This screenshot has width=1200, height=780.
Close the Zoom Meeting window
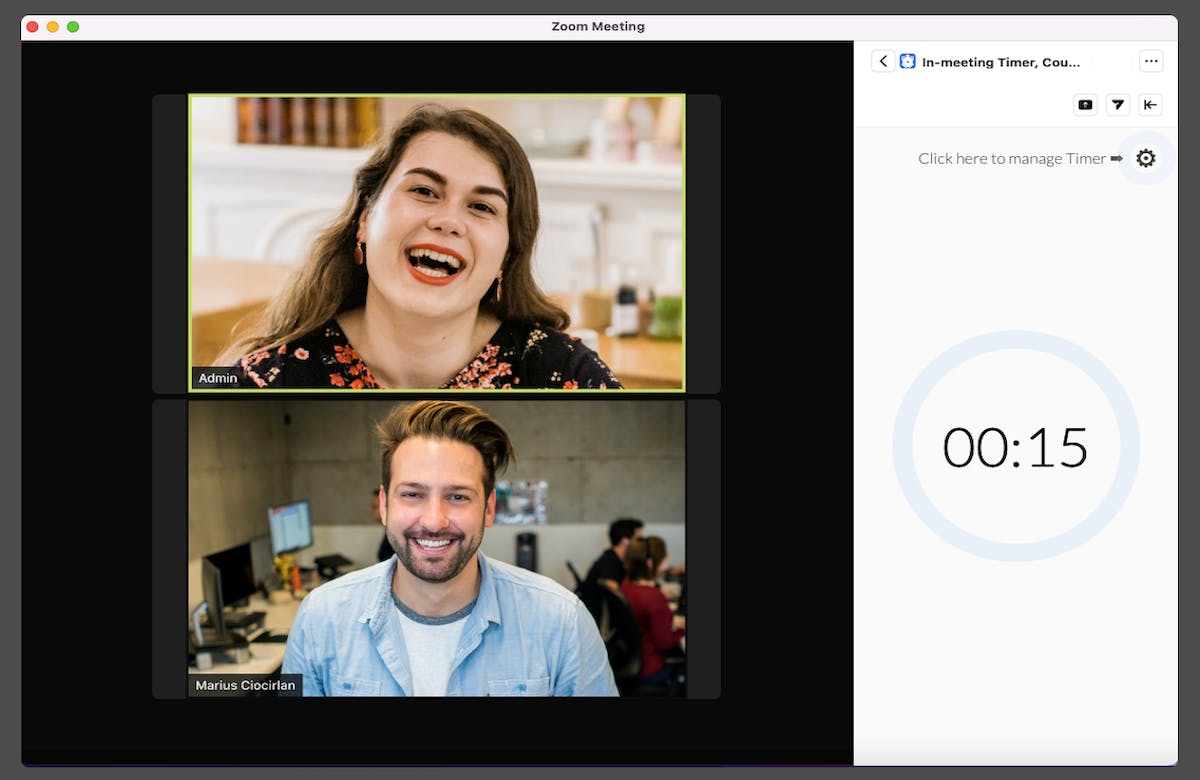(x=33, y=26)
